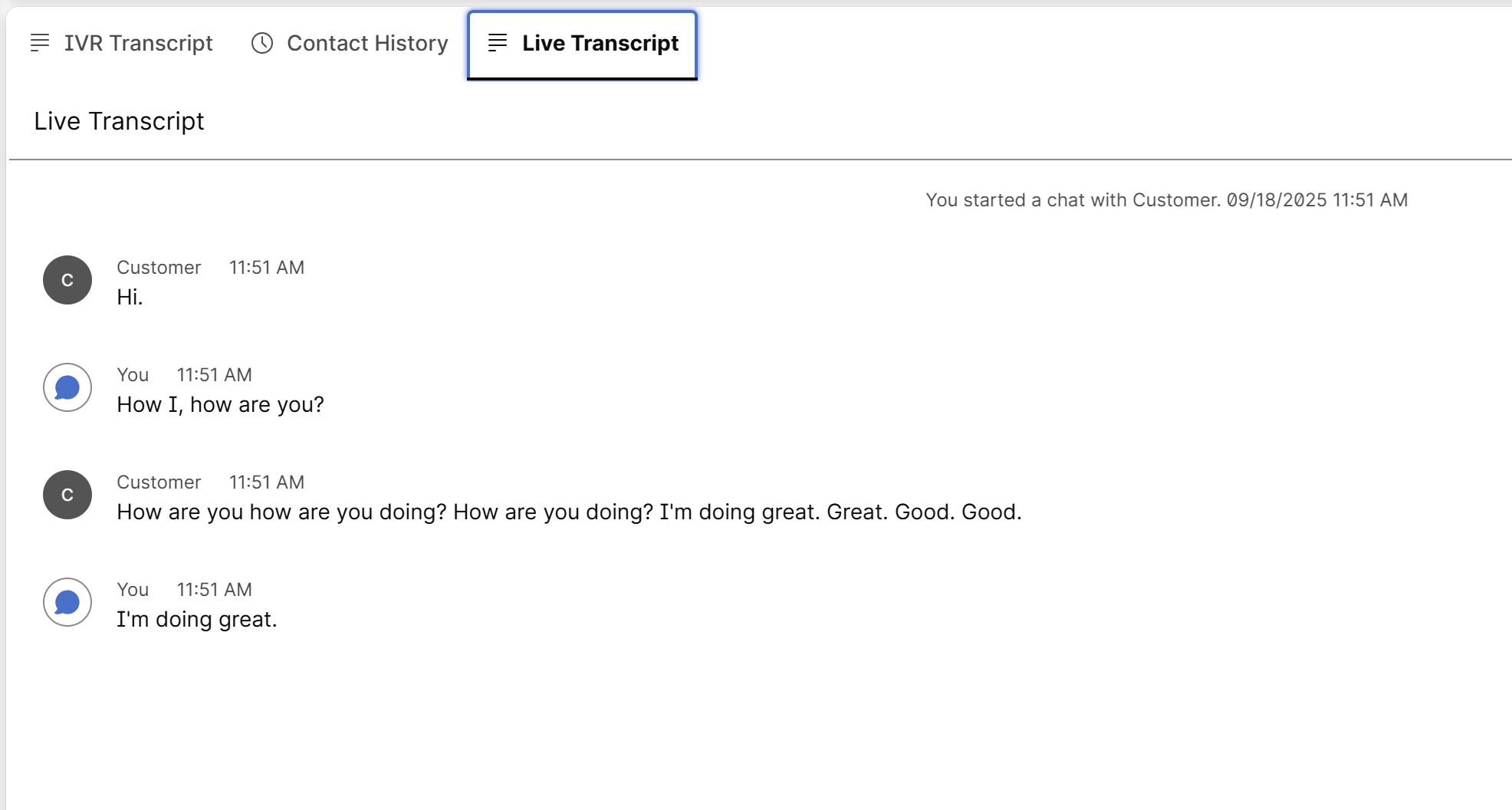Click the timestamp above "I'm doing great."
1512x810 pixels.
pos(214,590)
